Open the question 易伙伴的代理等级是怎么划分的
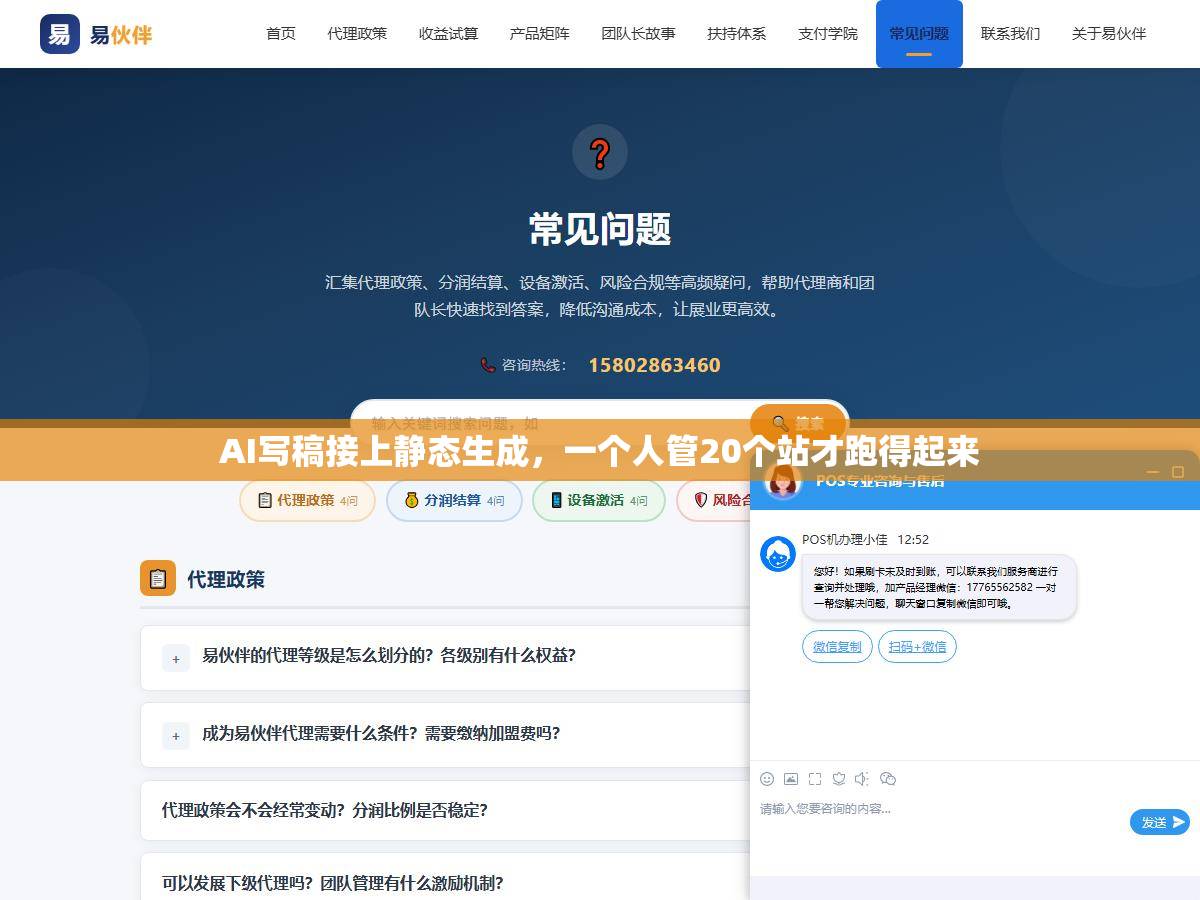The width and height of the screenshot is (1200, 900). [x=389, y=656]
